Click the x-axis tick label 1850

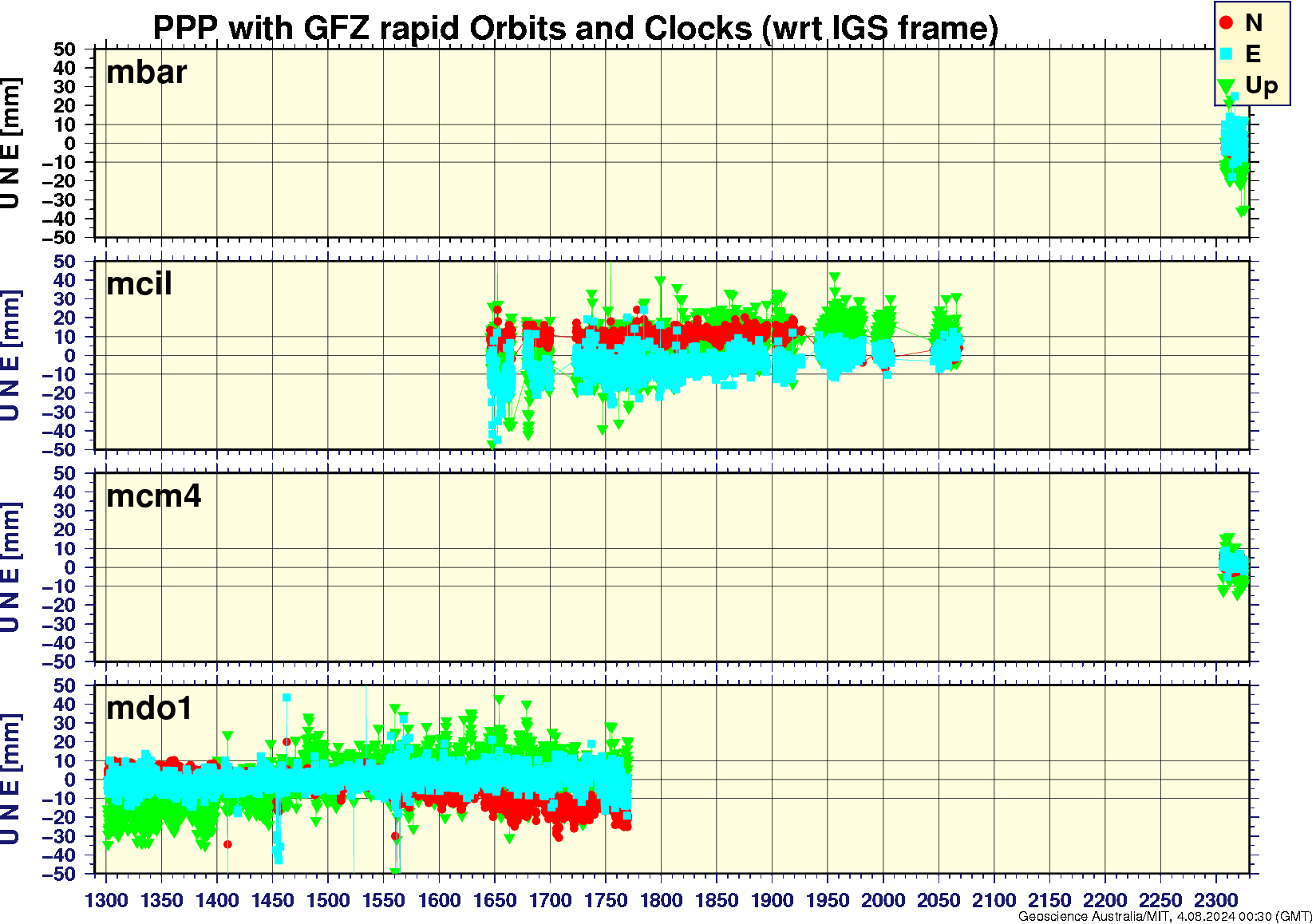click(x=717, y=900)
